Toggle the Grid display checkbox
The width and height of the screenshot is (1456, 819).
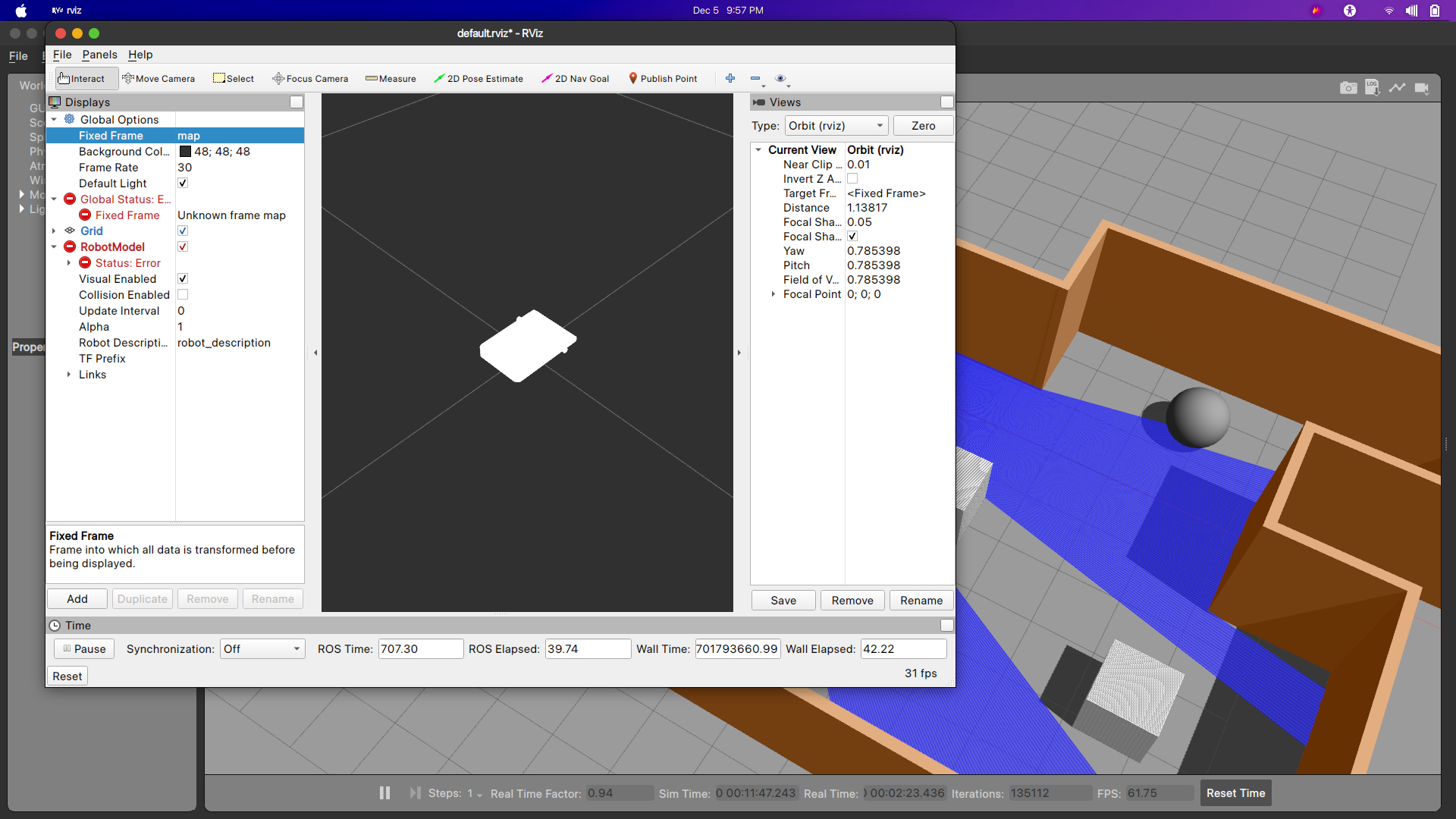click(x=183, y=231)
